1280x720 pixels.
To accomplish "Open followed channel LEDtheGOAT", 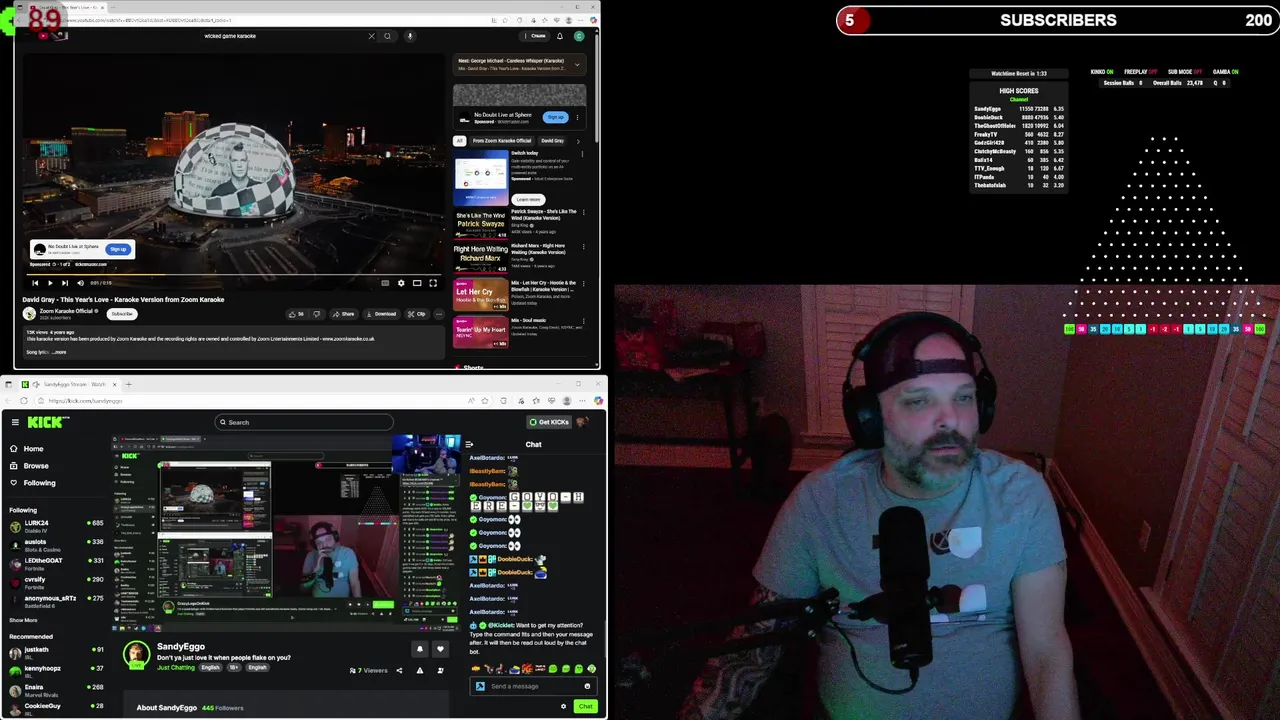I will click(x=55, y=563).
